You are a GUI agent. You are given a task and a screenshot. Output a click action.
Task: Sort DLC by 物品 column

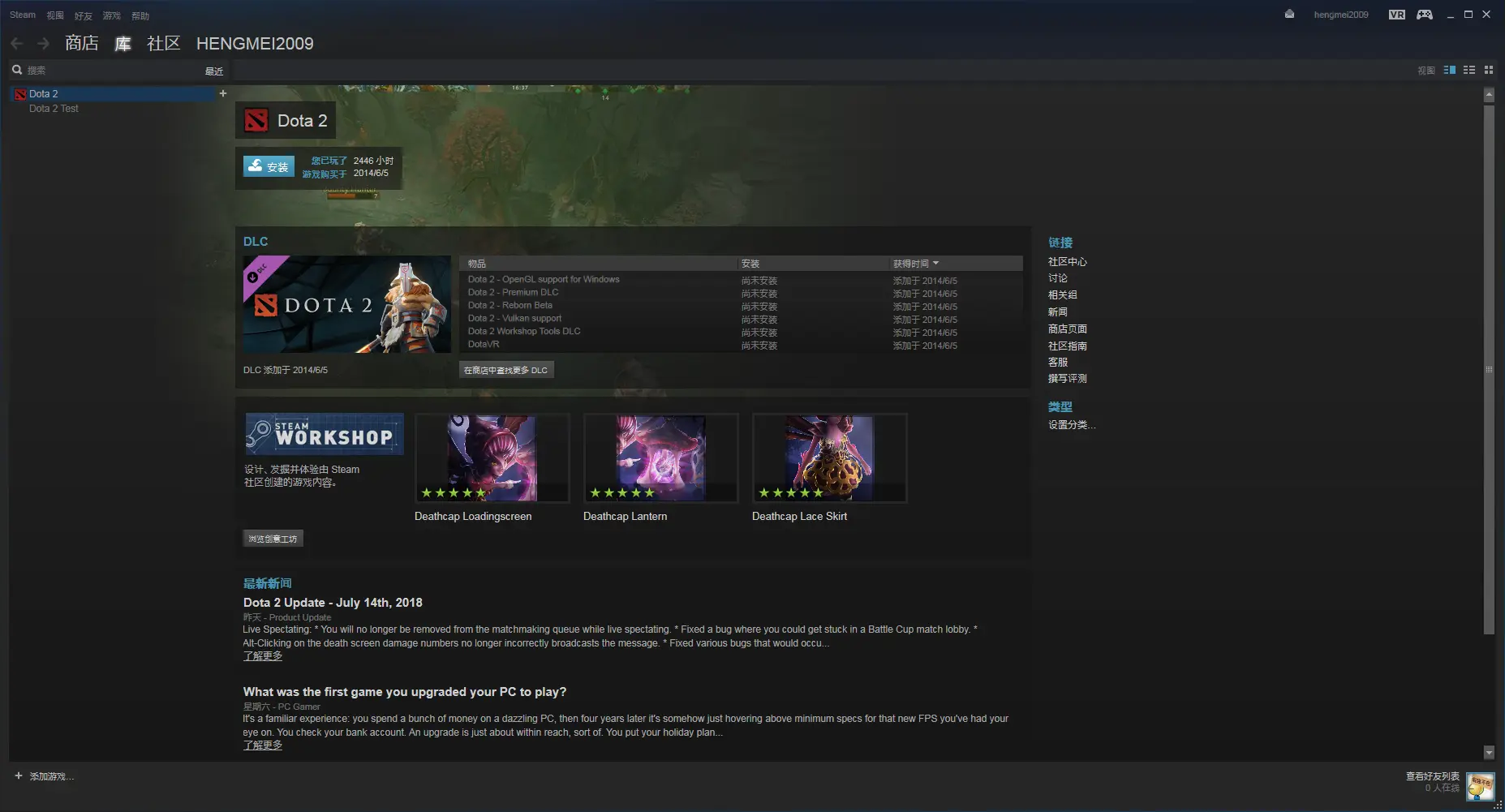pyautogui.click(x=599, y=264)
